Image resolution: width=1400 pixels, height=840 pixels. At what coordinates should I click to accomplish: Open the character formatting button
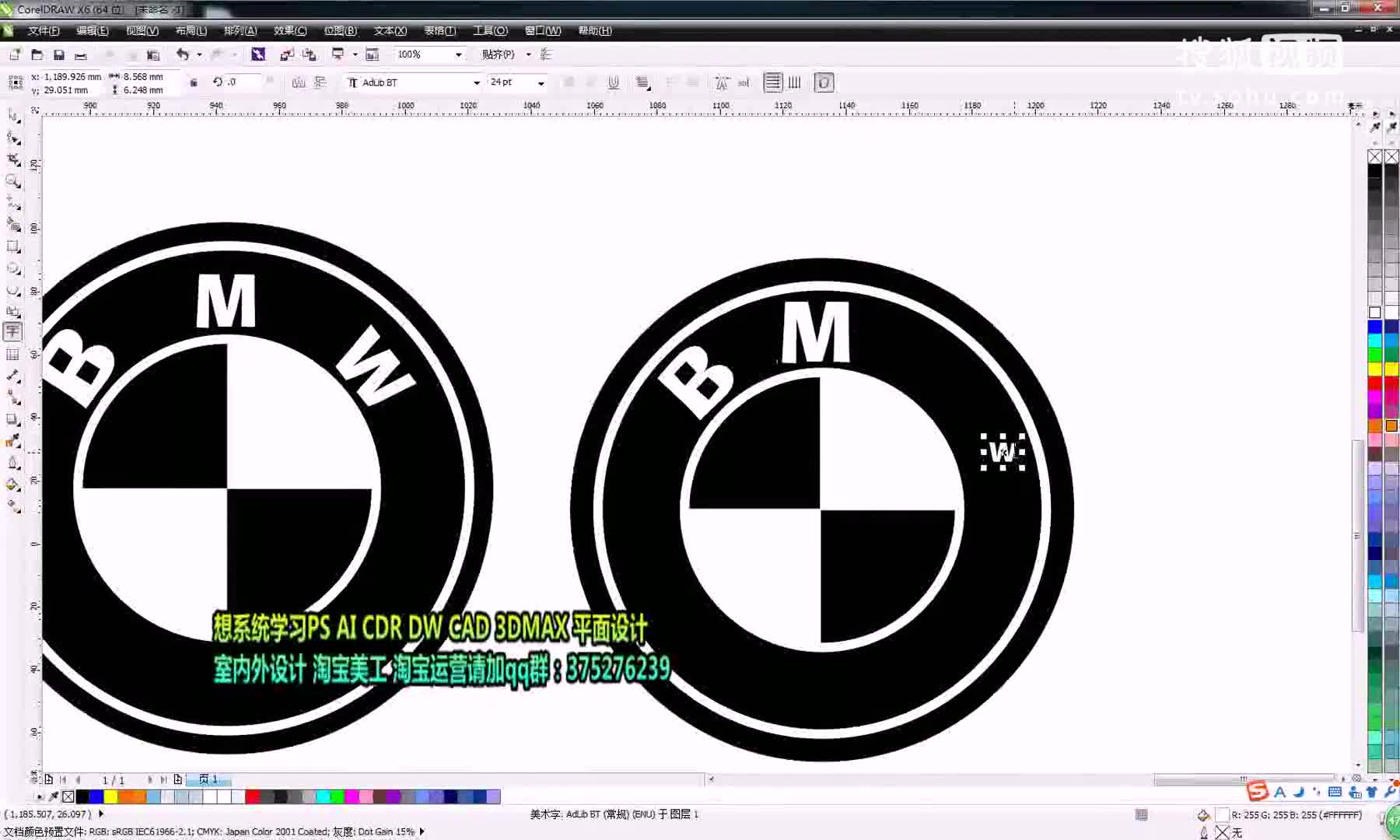click(x=722, y=82)
